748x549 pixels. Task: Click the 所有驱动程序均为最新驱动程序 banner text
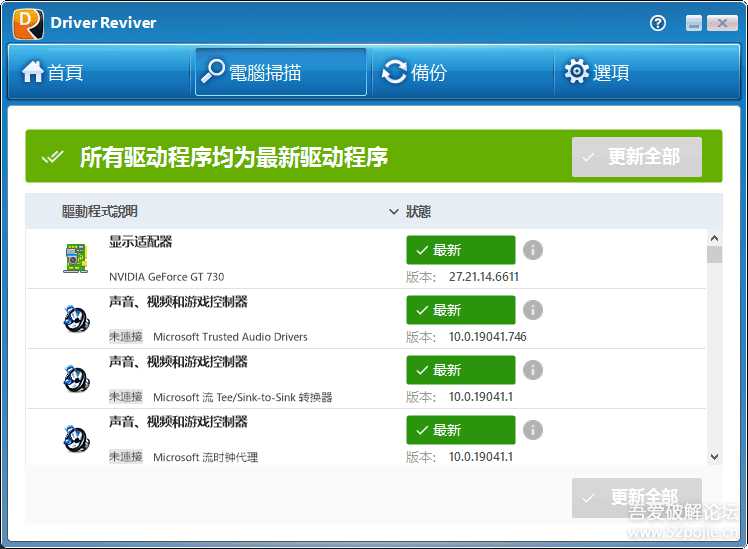tap(234, 157)
